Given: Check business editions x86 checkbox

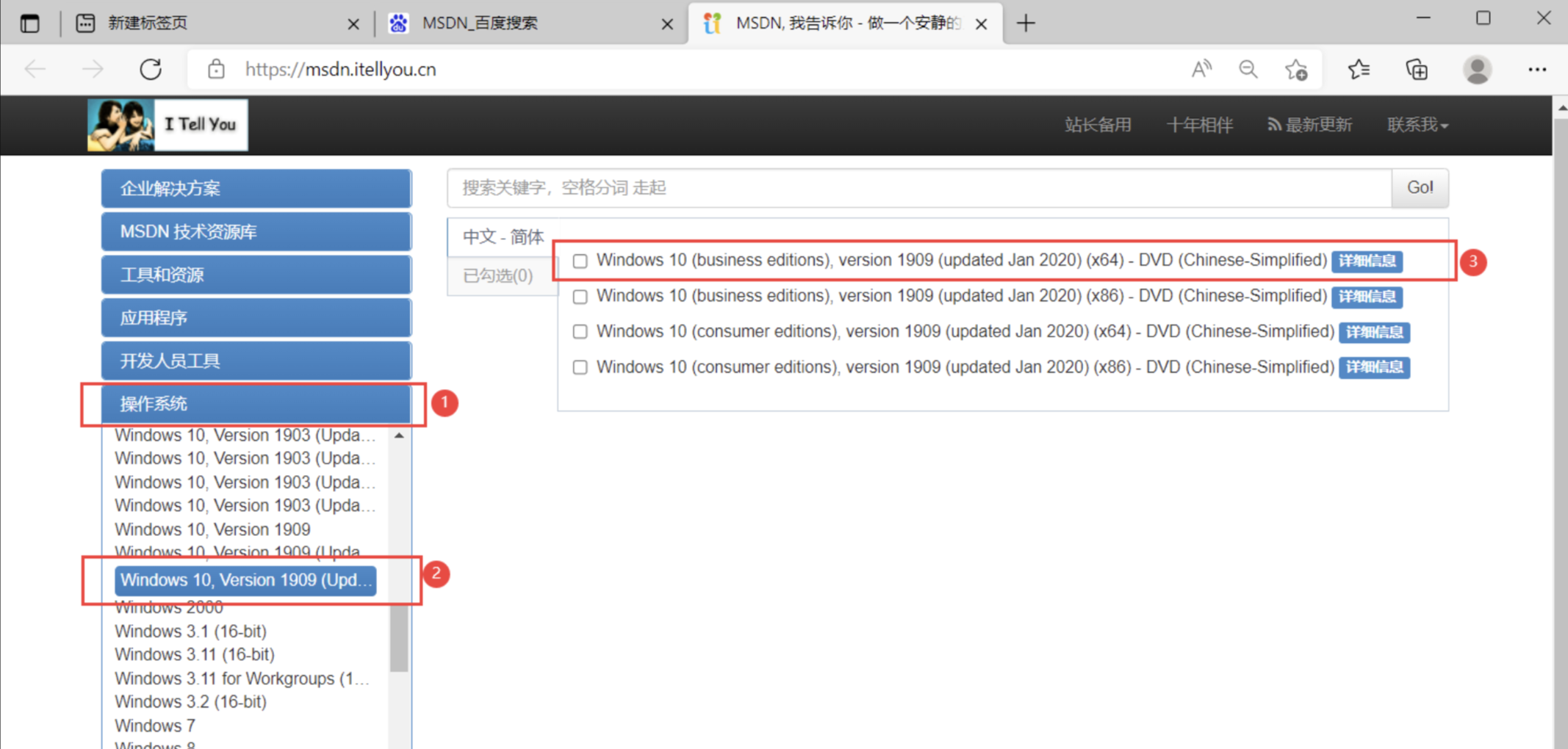Looking at the screenshot, I should pyautogui.click(x=580, y=297).
